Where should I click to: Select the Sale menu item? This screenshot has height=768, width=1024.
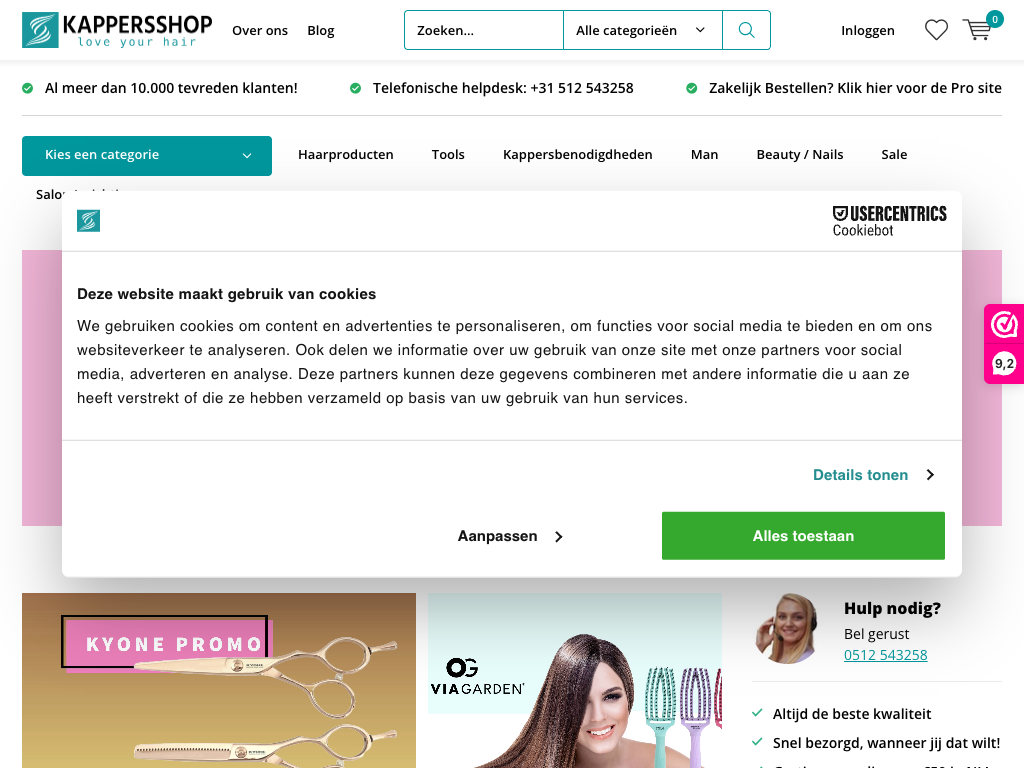tap(893, 155)
